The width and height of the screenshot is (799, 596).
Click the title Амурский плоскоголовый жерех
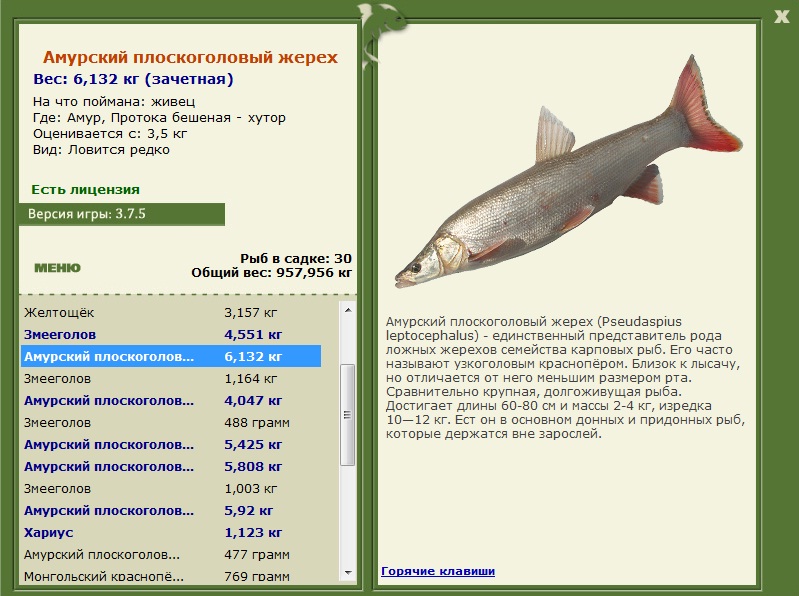pyautogui.click(x=190, y=57)
